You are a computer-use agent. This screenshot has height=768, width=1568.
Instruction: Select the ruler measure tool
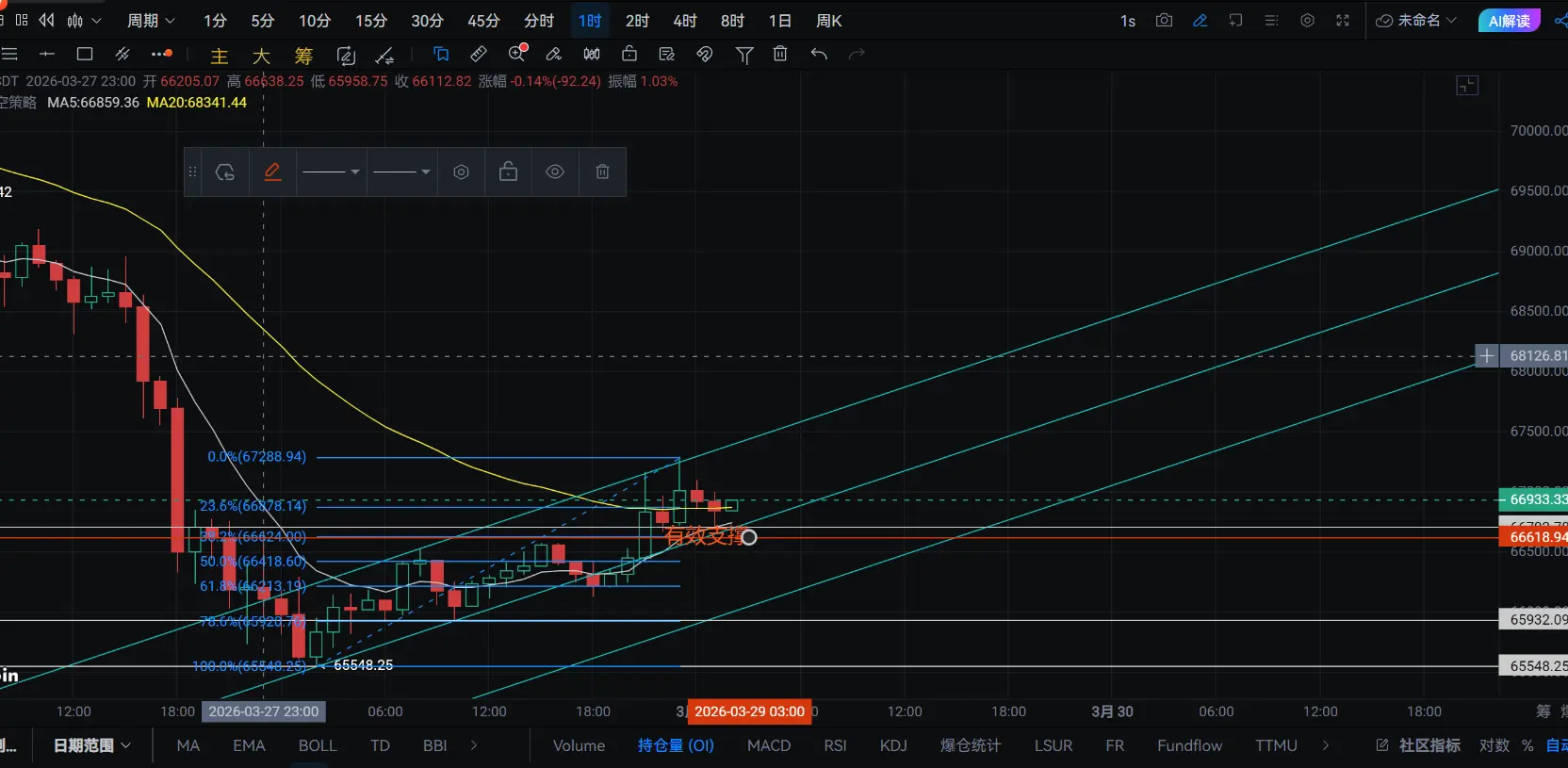coord(479,54)
